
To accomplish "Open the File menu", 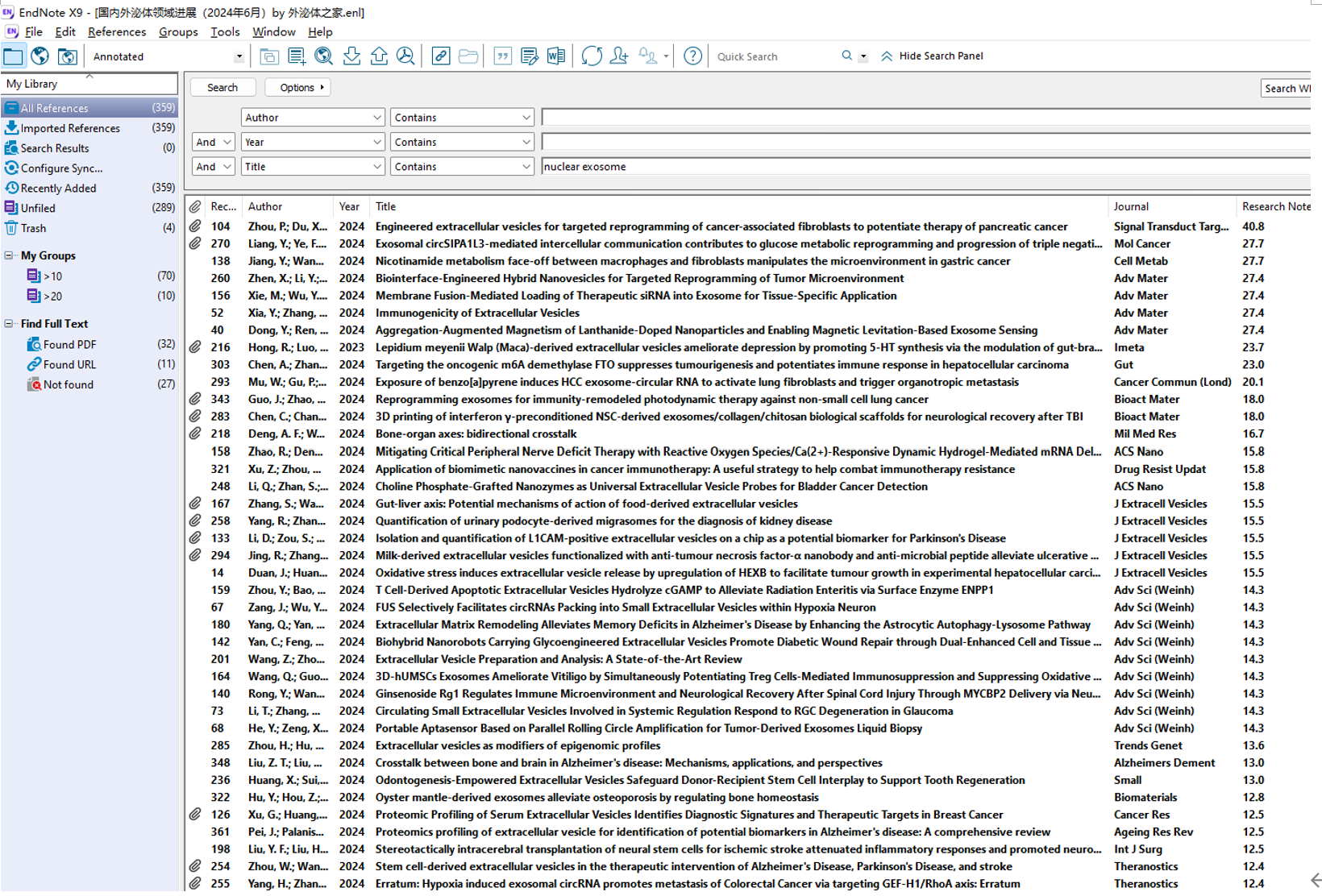I will click(x=34, y=32).
